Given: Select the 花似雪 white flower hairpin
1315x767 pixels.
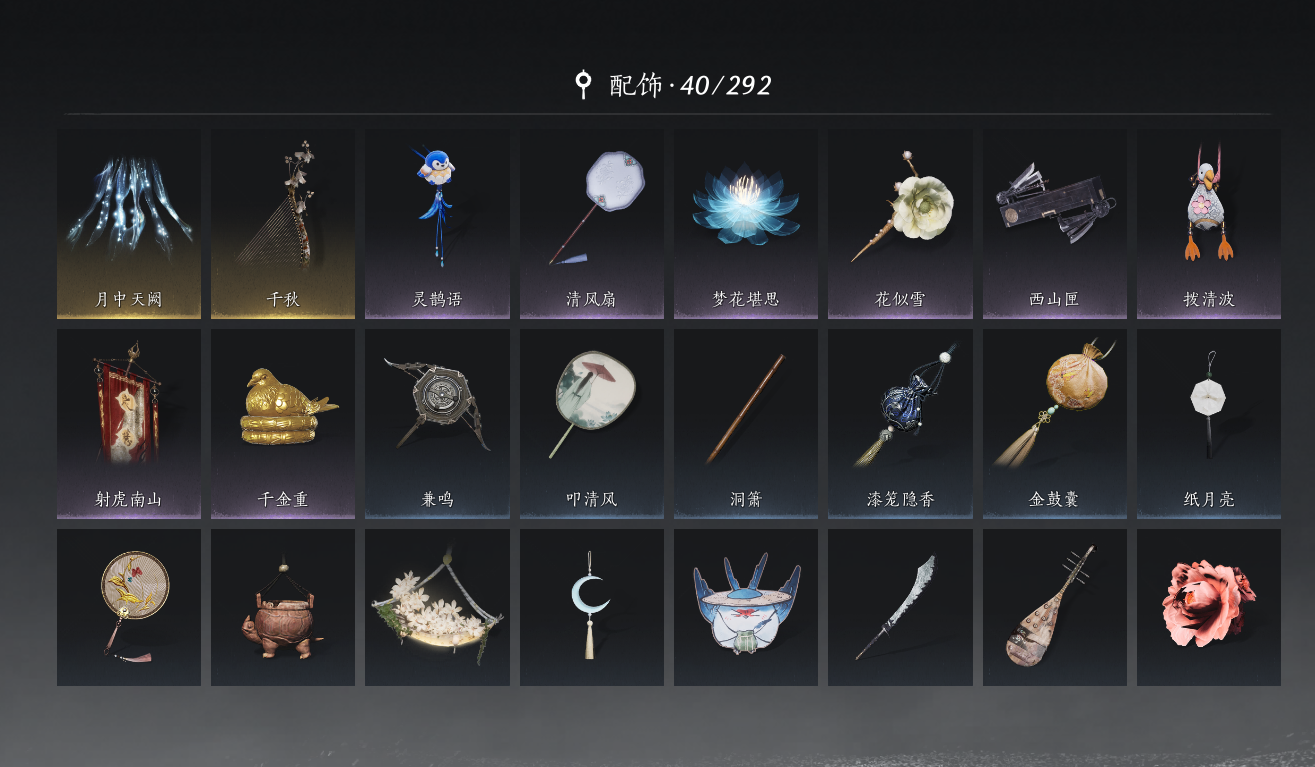Looking at the screenshot, I should 900,224.
